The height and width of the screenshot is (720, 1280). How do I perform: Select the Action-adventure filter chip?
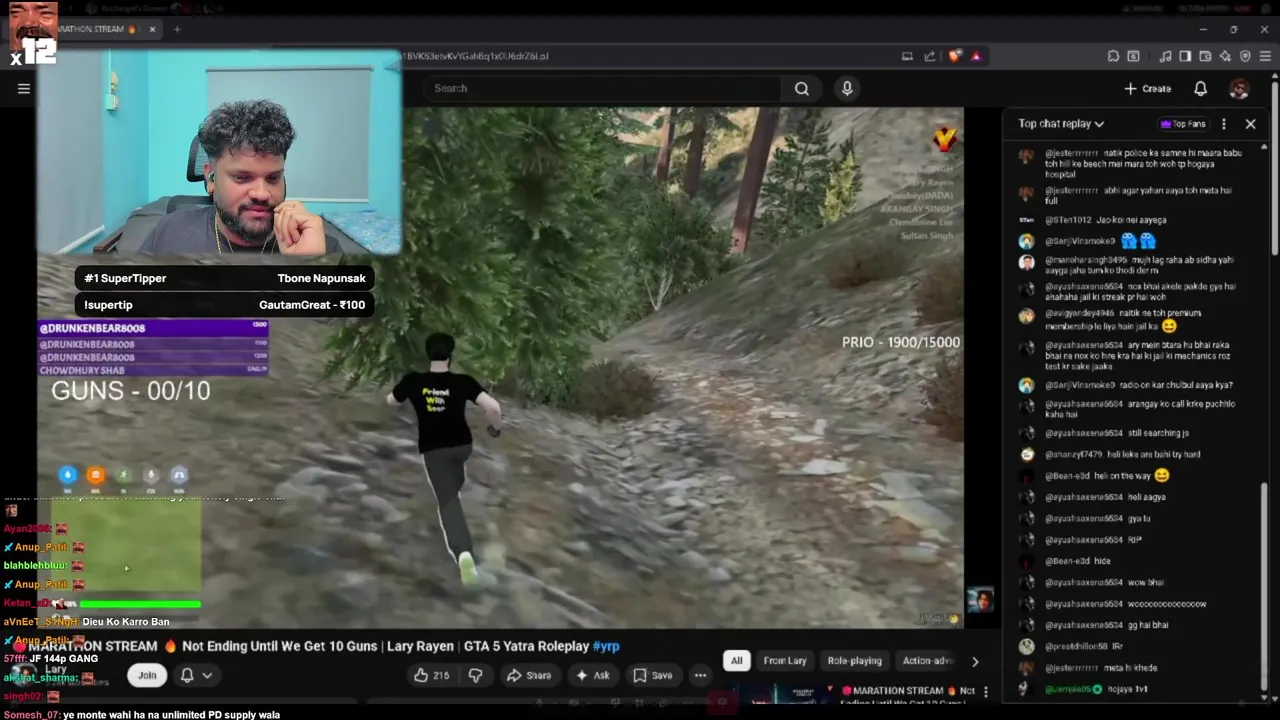click(928, 661)
